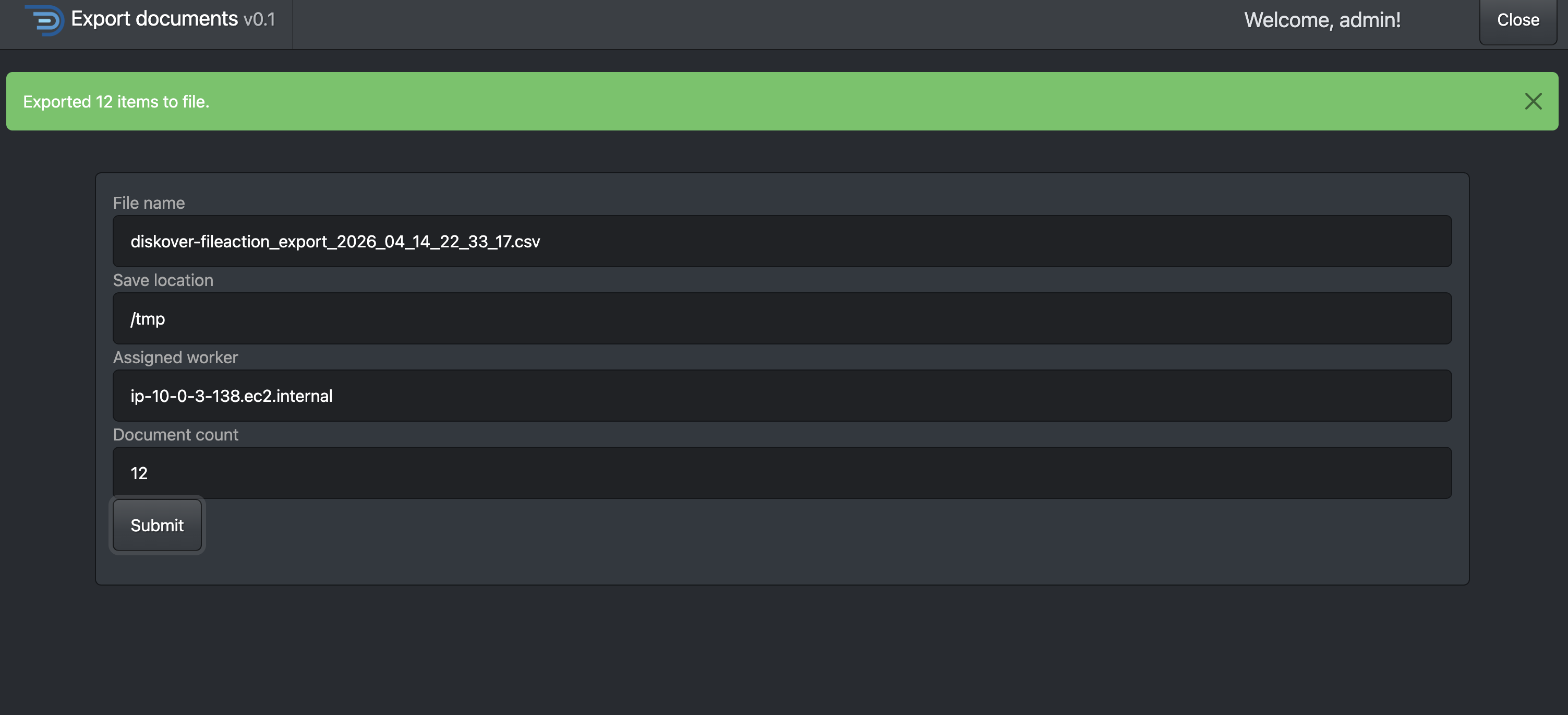The width and height of the screenshot is (1568, 715).
Task: Focus the File name input field
Action: click(x=782, y=241)
